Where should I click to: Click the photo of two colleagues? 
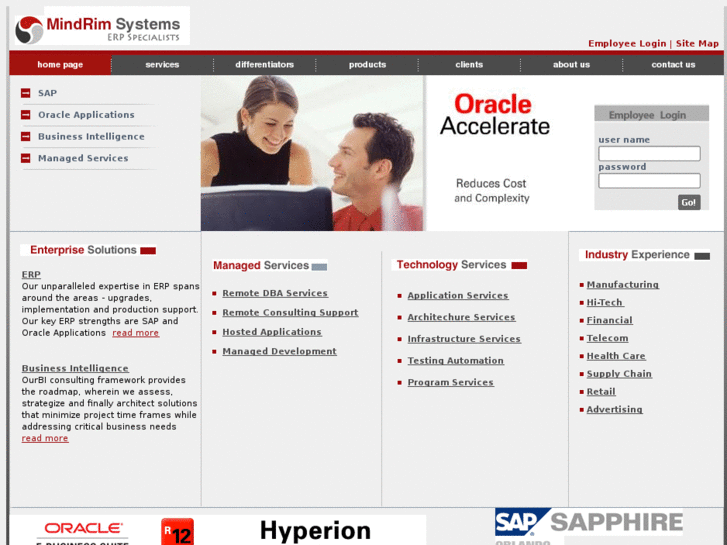(x=312, y=153)
